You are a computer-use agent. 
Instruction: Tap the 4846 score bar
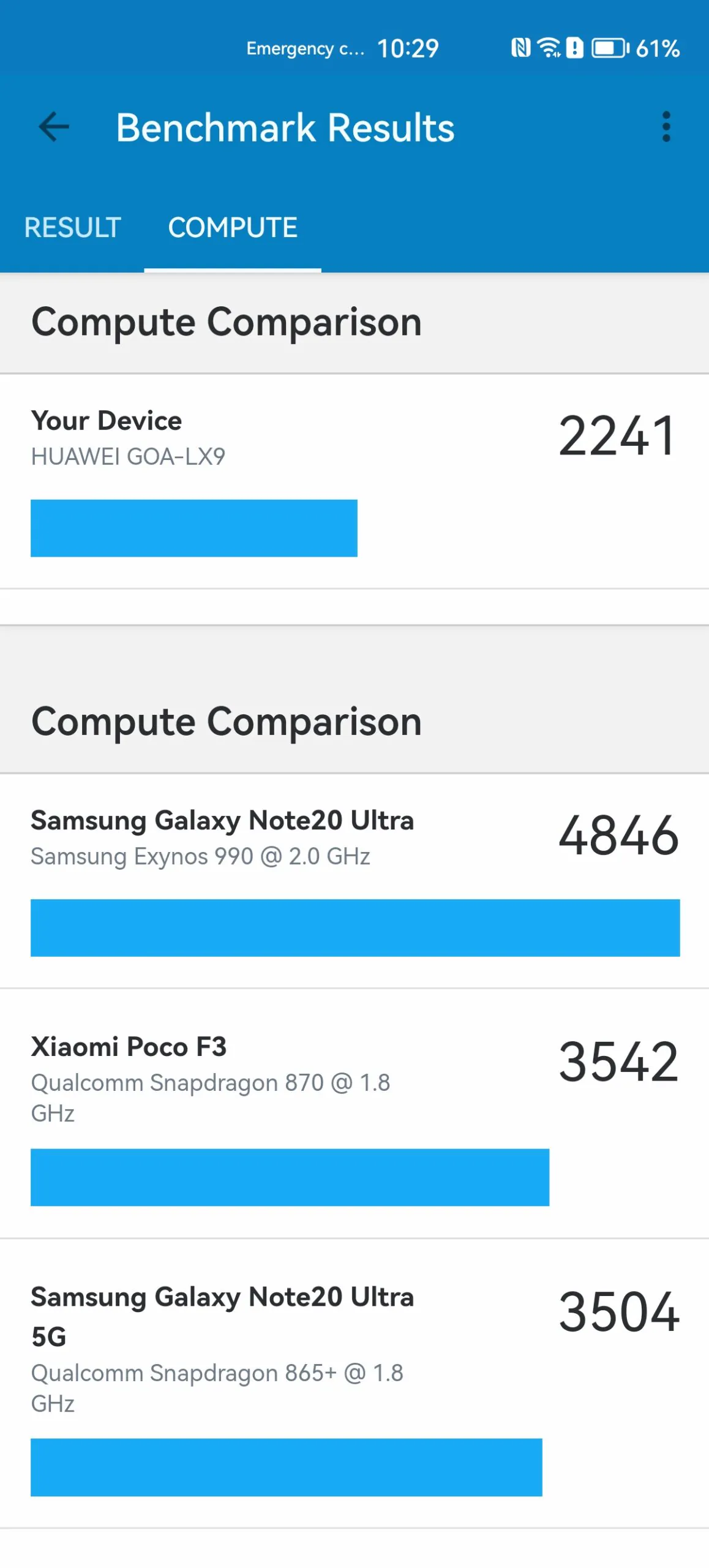pyautogui.click(x=355, y=927)
